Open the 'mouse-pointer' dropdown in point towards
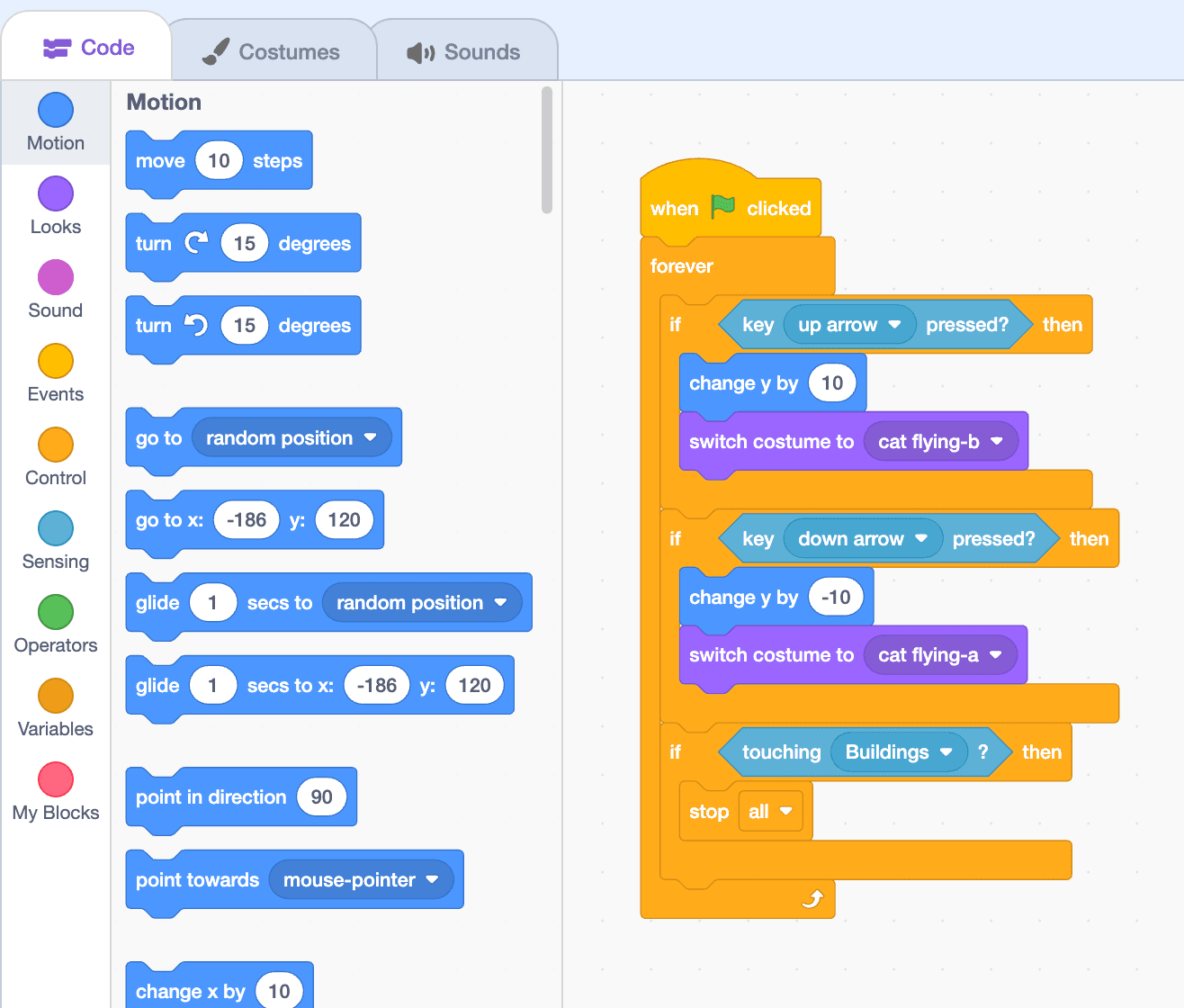 [x=361, y=880]
